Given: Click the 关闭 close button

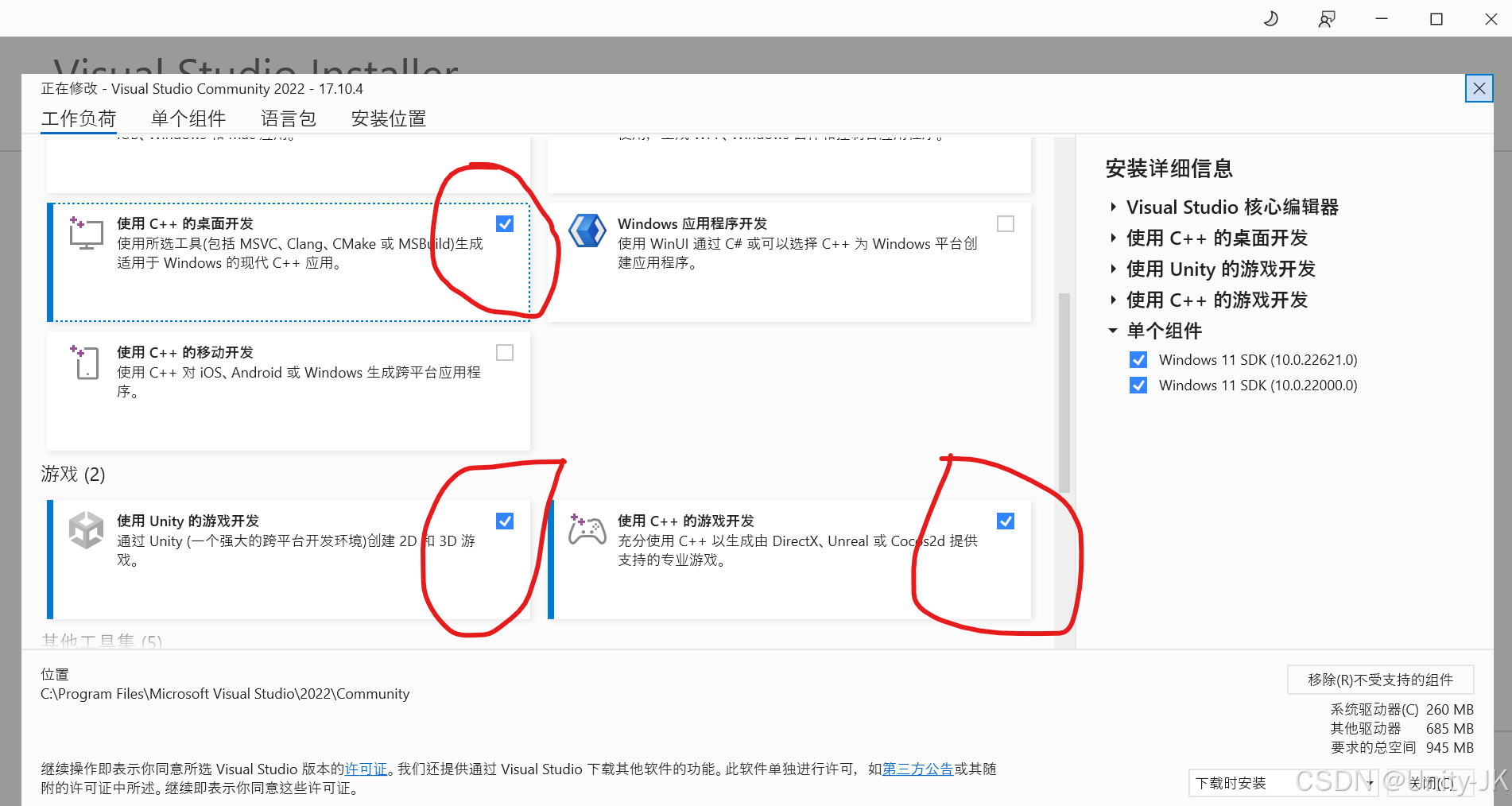Looking at the screenshot, I should coord(1430,783).
